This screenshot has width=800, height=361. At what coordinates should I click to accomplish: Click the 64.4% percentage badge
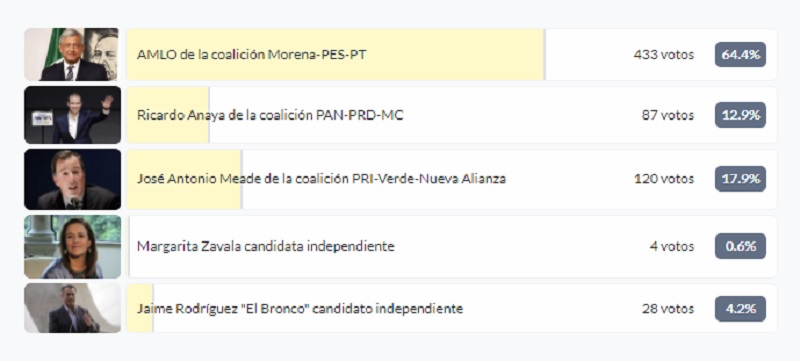pyautogui.click(x=740, y=55)
